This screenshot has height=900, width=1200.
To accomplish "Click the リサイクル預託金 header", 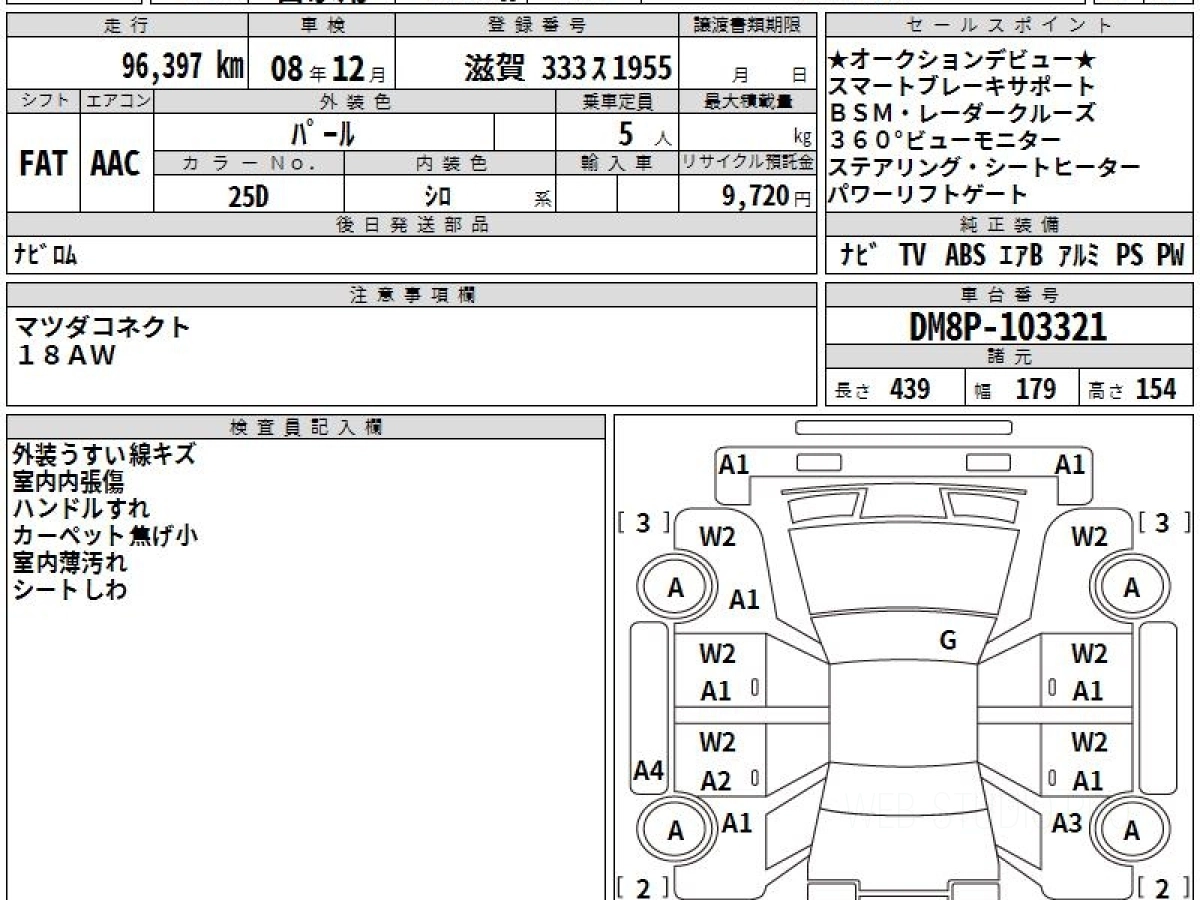I will [x=748, y=164].
